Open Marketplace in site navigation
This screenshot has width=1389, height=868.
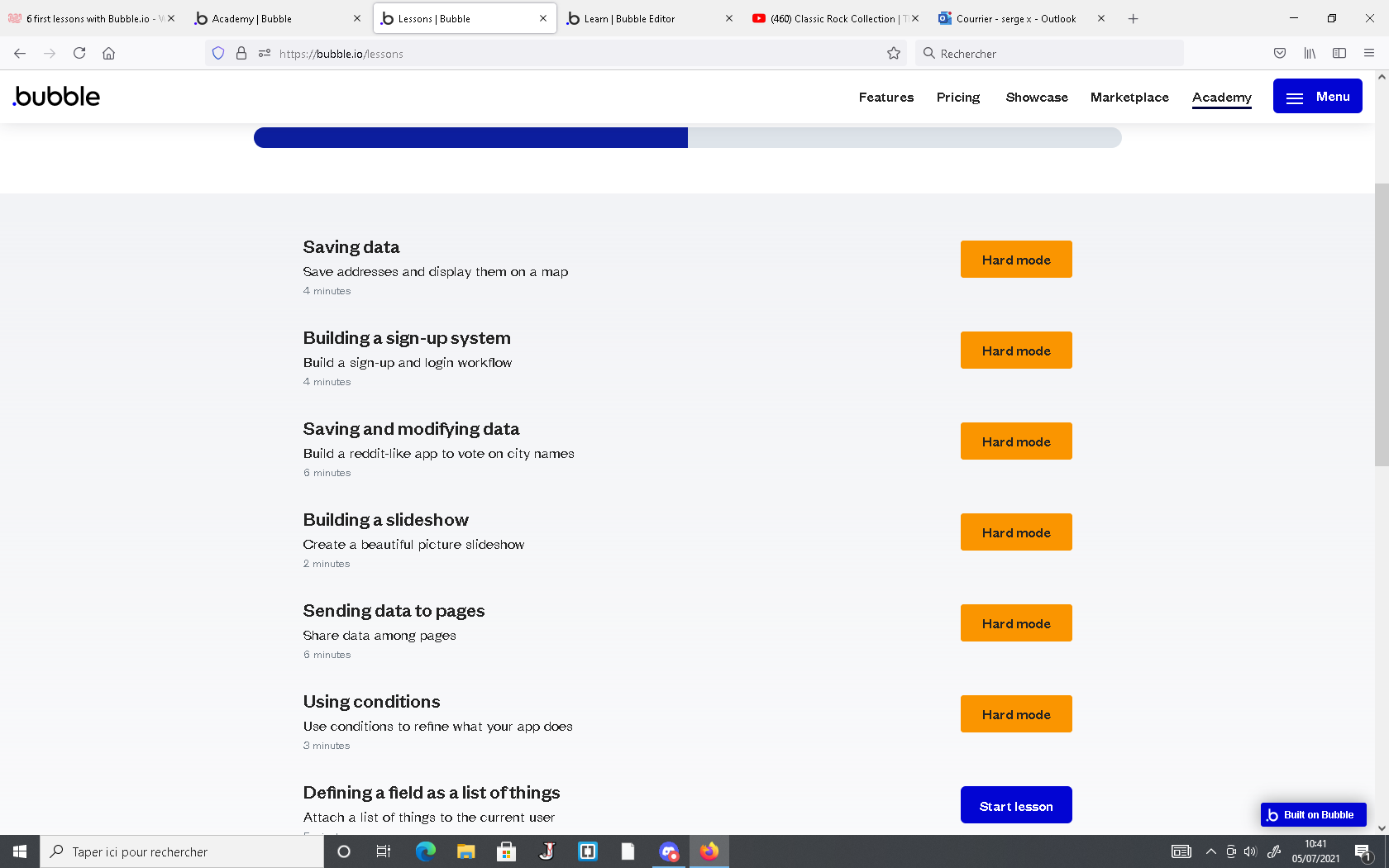point(1129,98)
